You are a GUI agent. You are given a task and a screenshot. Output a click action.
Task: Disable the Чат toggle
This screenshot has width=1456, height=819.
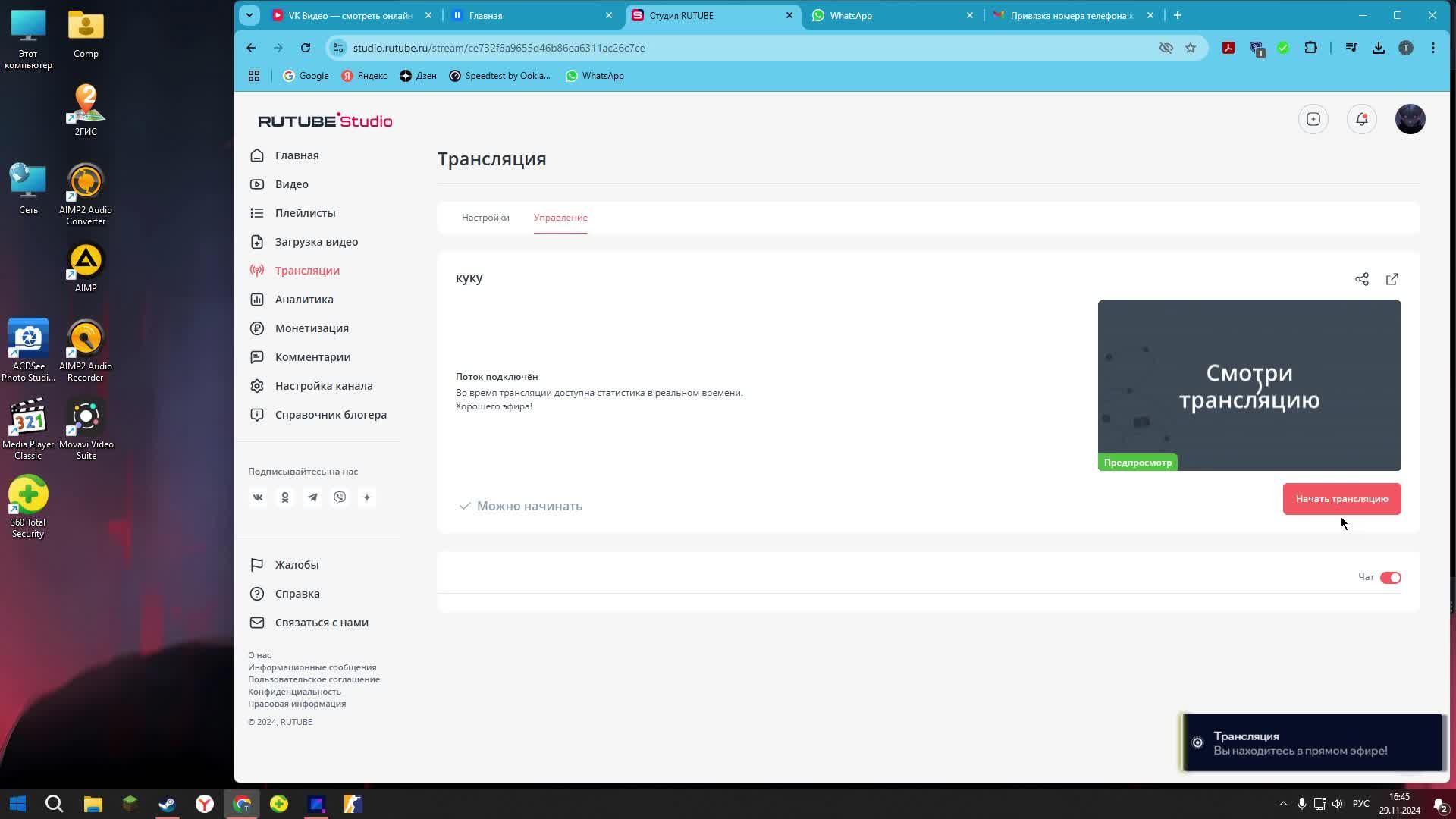[x=1390, y=578]
